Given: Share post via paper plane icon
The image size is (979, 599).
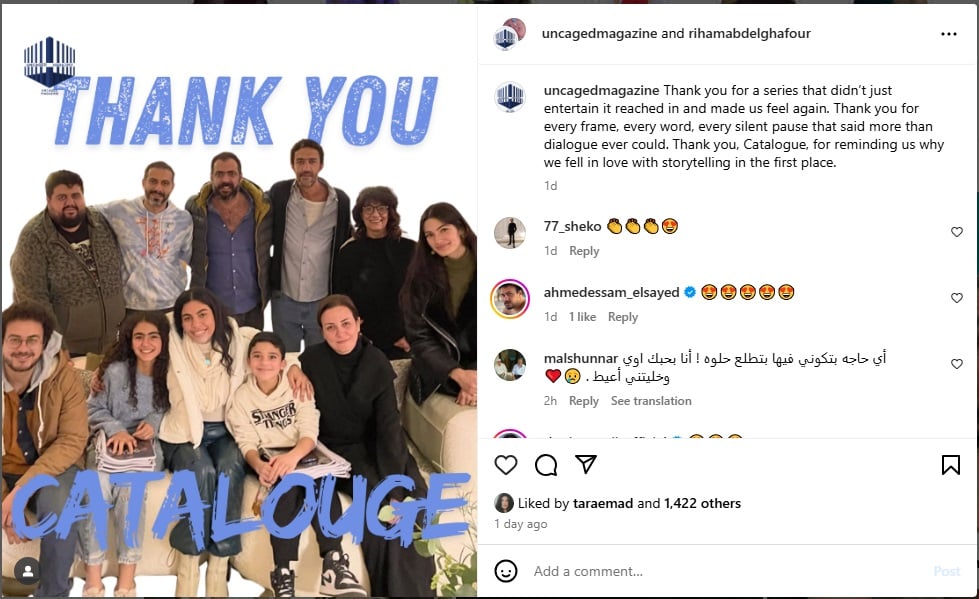Looking at the screenshot, I should (x=586, y=464).
